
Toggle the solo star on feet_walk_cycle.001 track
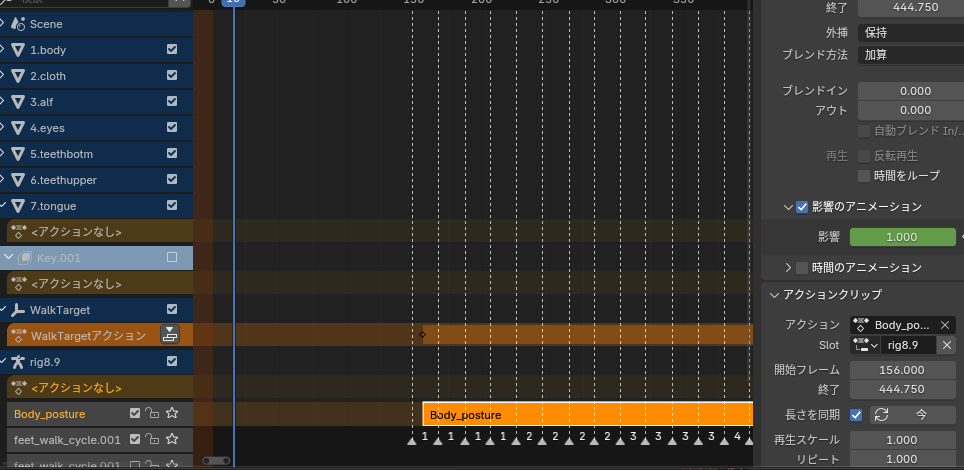pyautogui.click(x=172, y=439)
